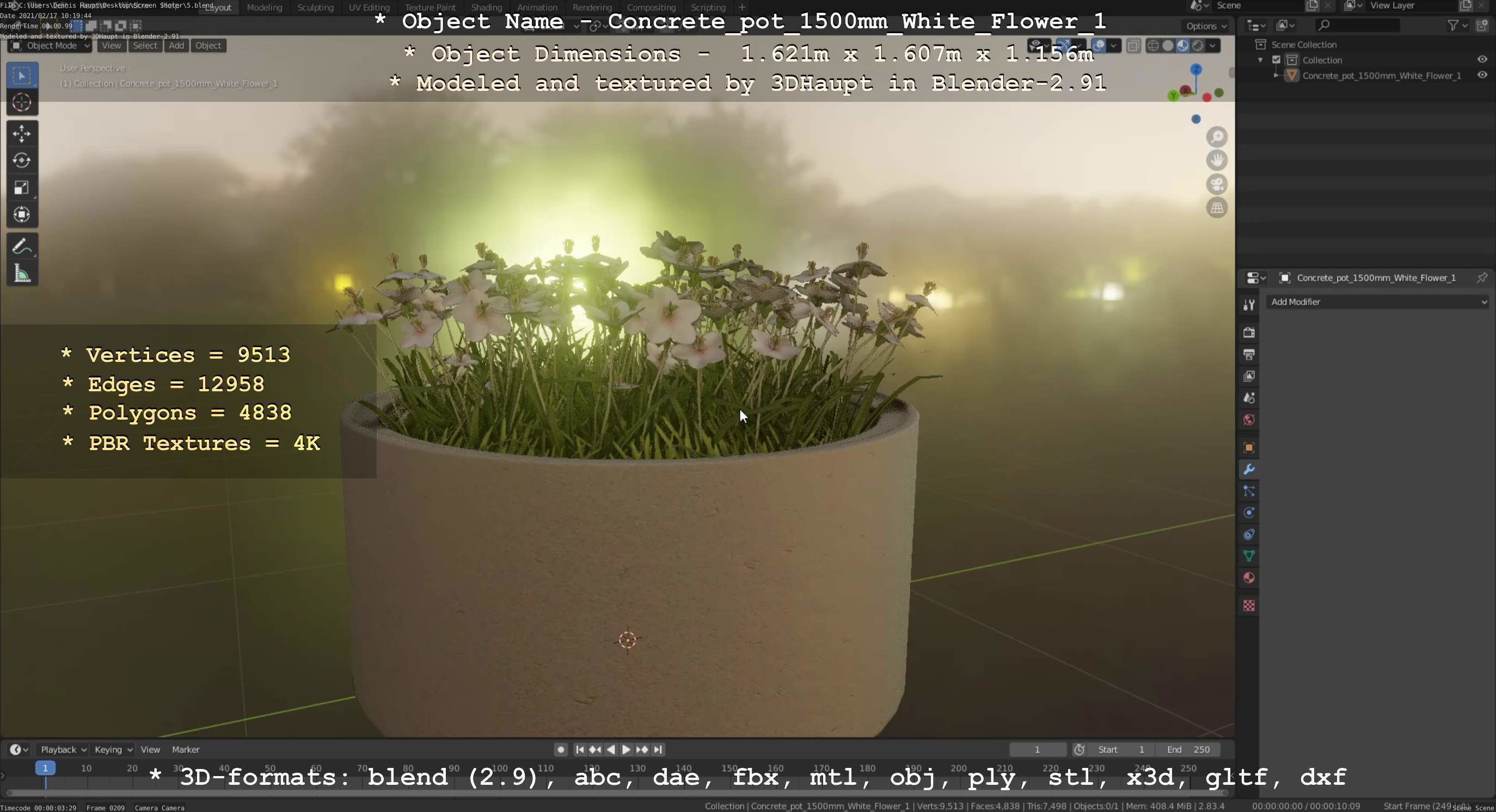The width and height of the screenshot is (1496, 812).
Task: Open the Physics properties tab
Action: click(1249, 513)
